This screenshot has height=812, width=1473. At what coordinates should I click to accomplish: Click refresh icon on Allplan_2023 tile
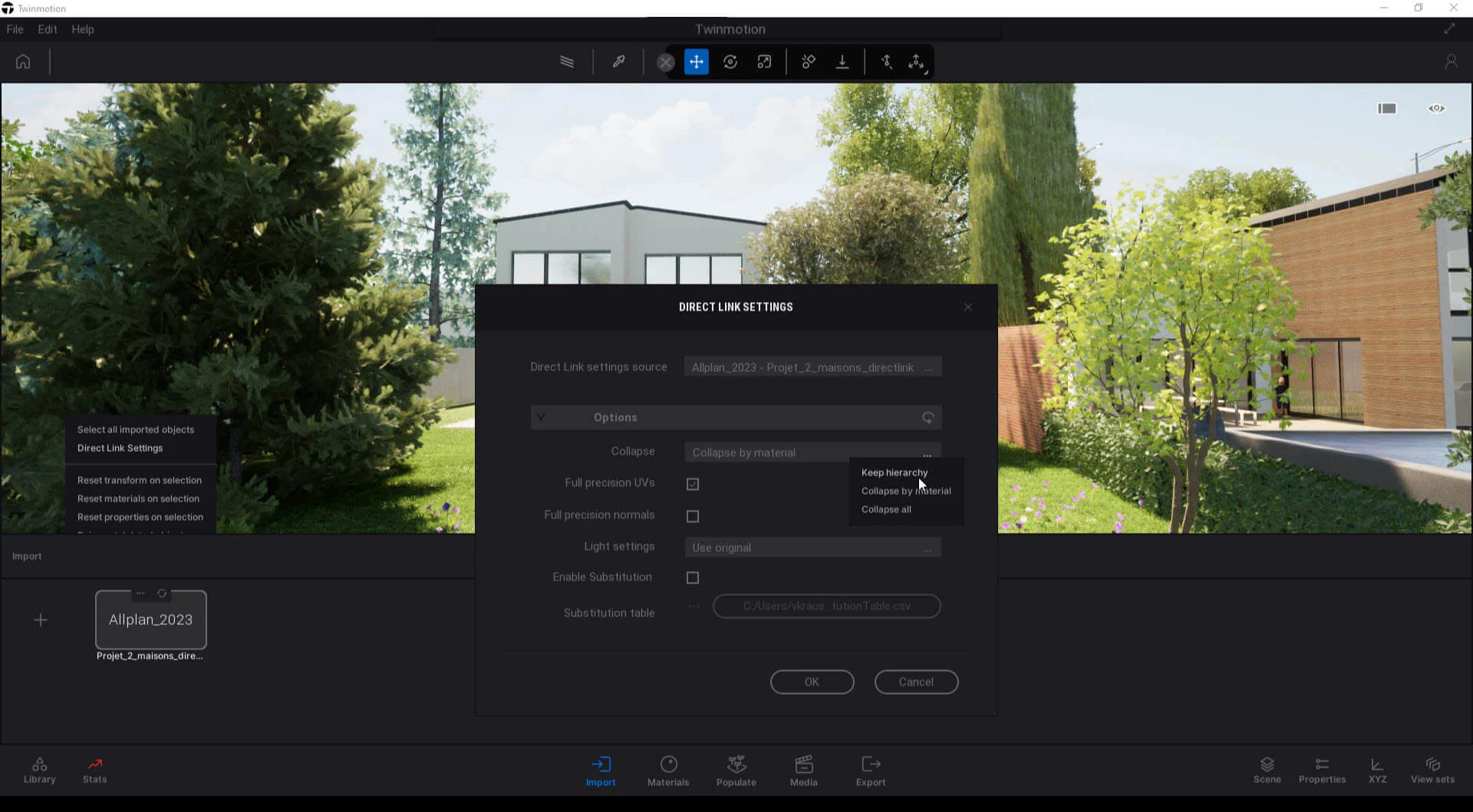point(162,593)
